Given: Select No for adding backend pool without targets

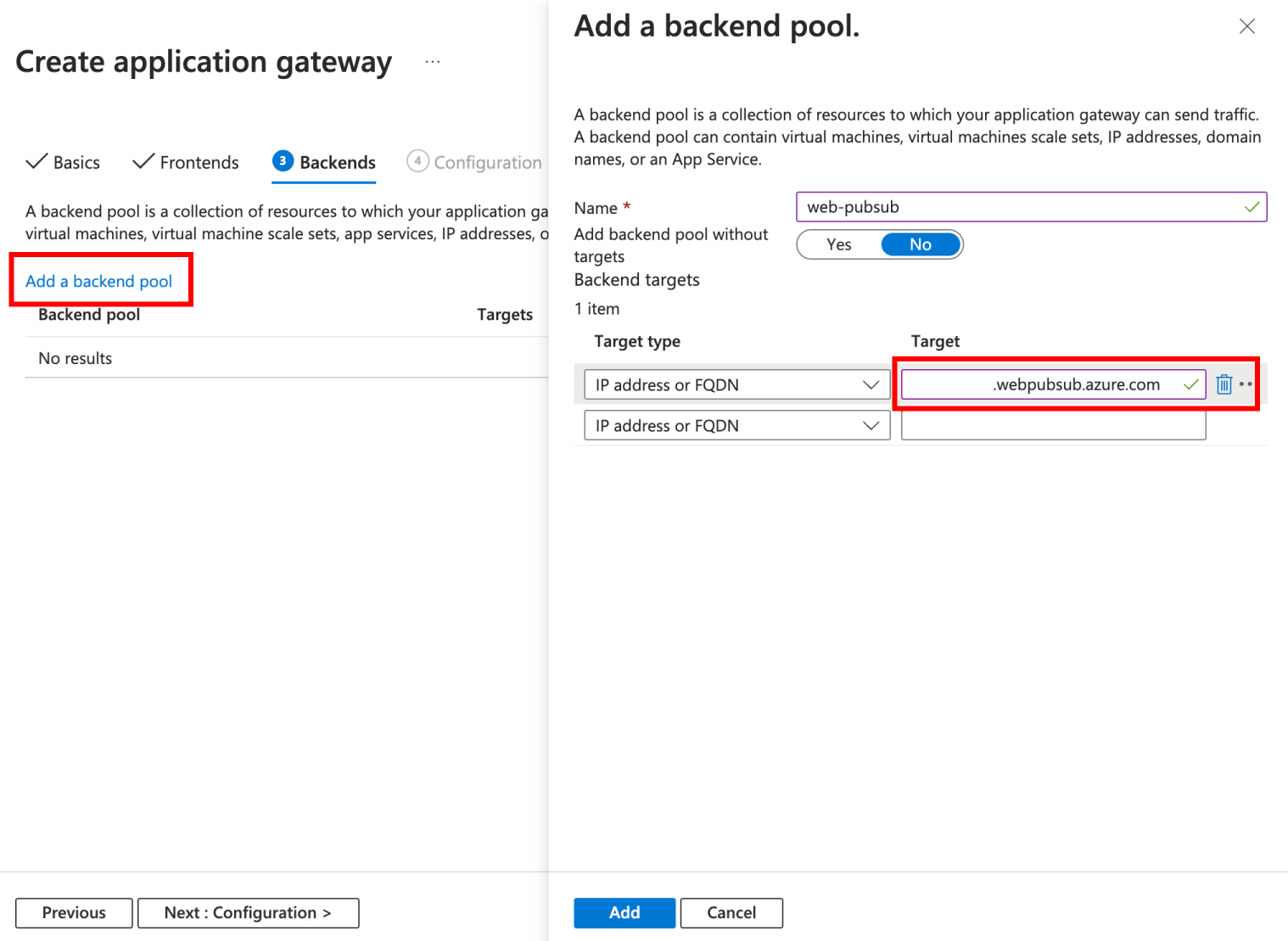Looking at the screenshot, I should click(x=921, y=244).
